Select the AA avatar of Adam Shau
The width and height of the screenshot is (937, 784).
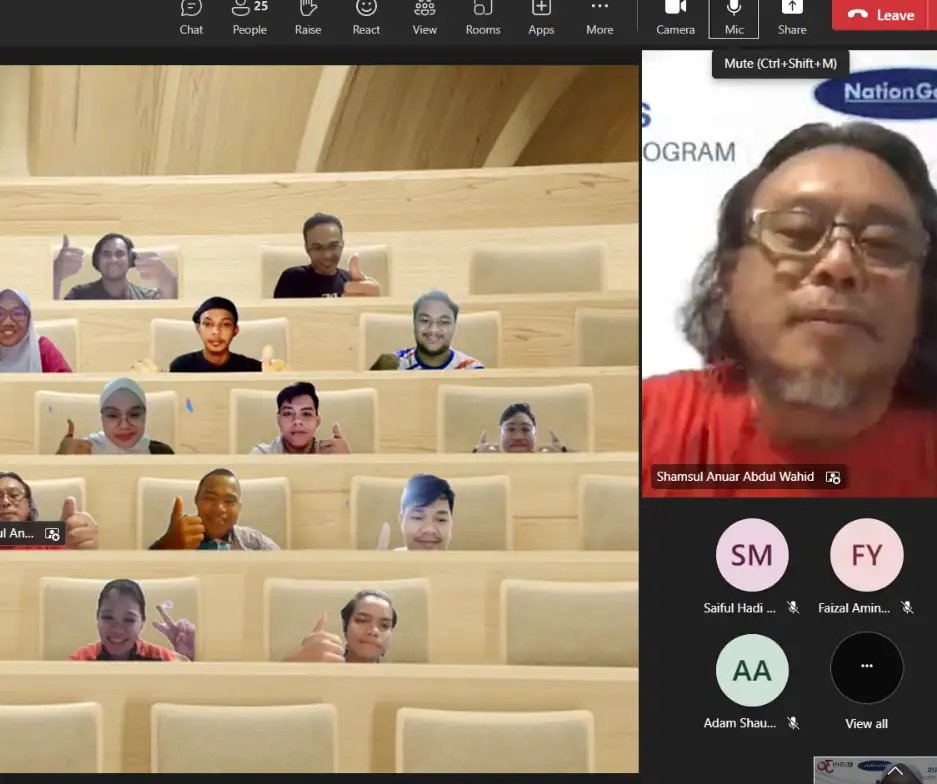pyautogui.click(x=752, y=670)
